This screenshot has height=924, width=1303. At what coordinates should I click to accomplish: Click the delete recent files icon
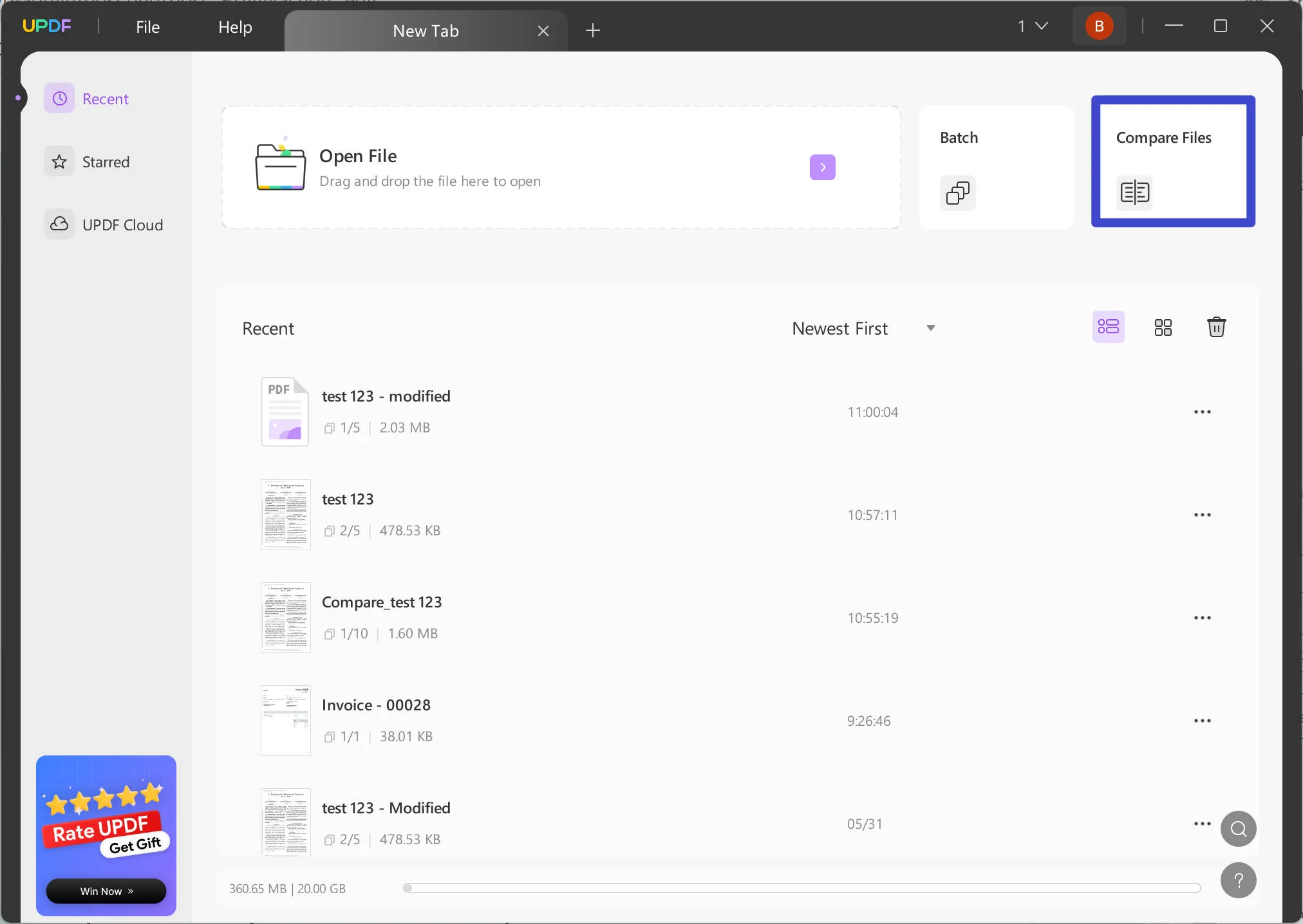click(1217, 326)
